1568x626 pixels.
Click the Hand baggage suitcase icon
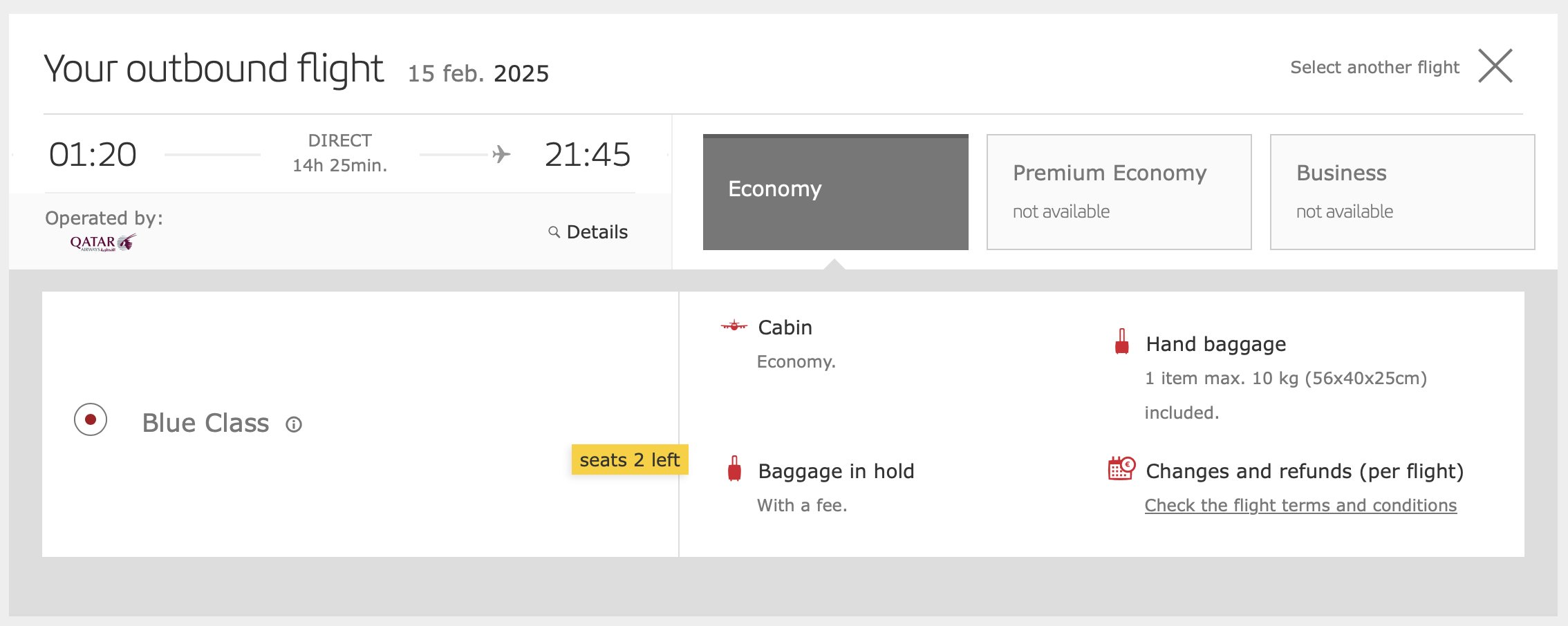pos(1122,341)
